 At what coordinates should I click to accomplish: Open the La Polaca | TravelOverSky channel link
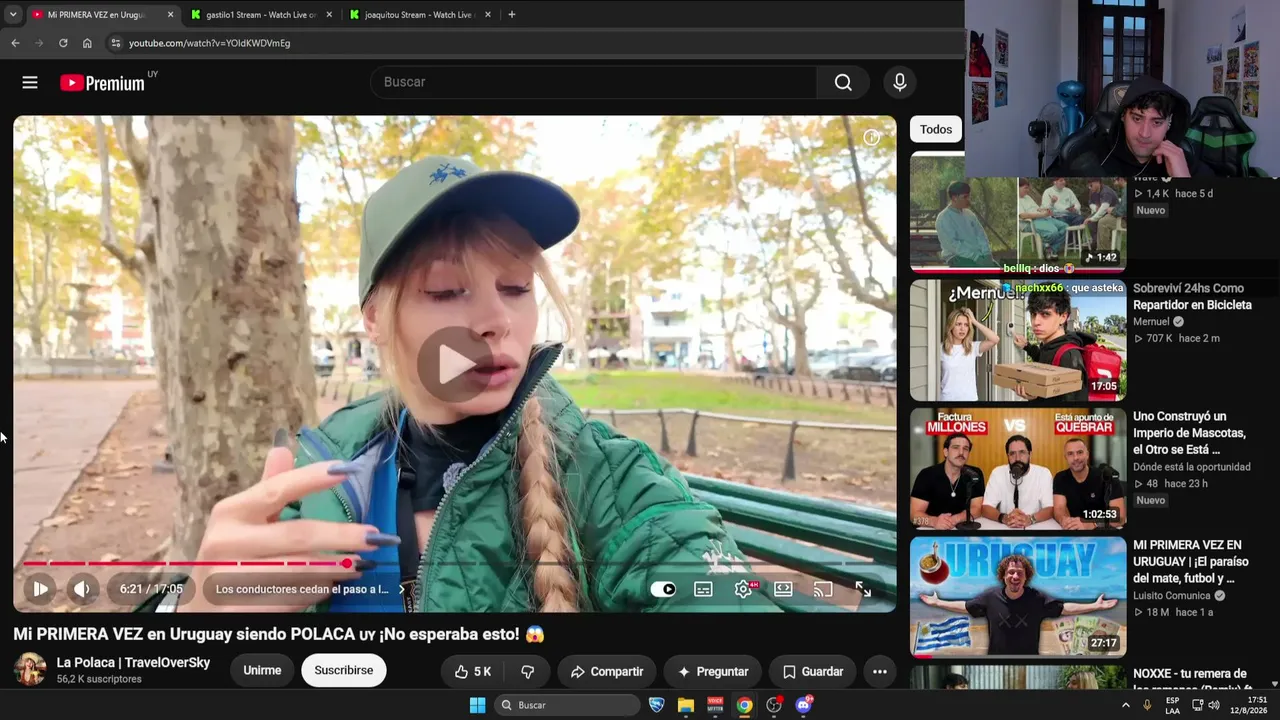point(133,662)
